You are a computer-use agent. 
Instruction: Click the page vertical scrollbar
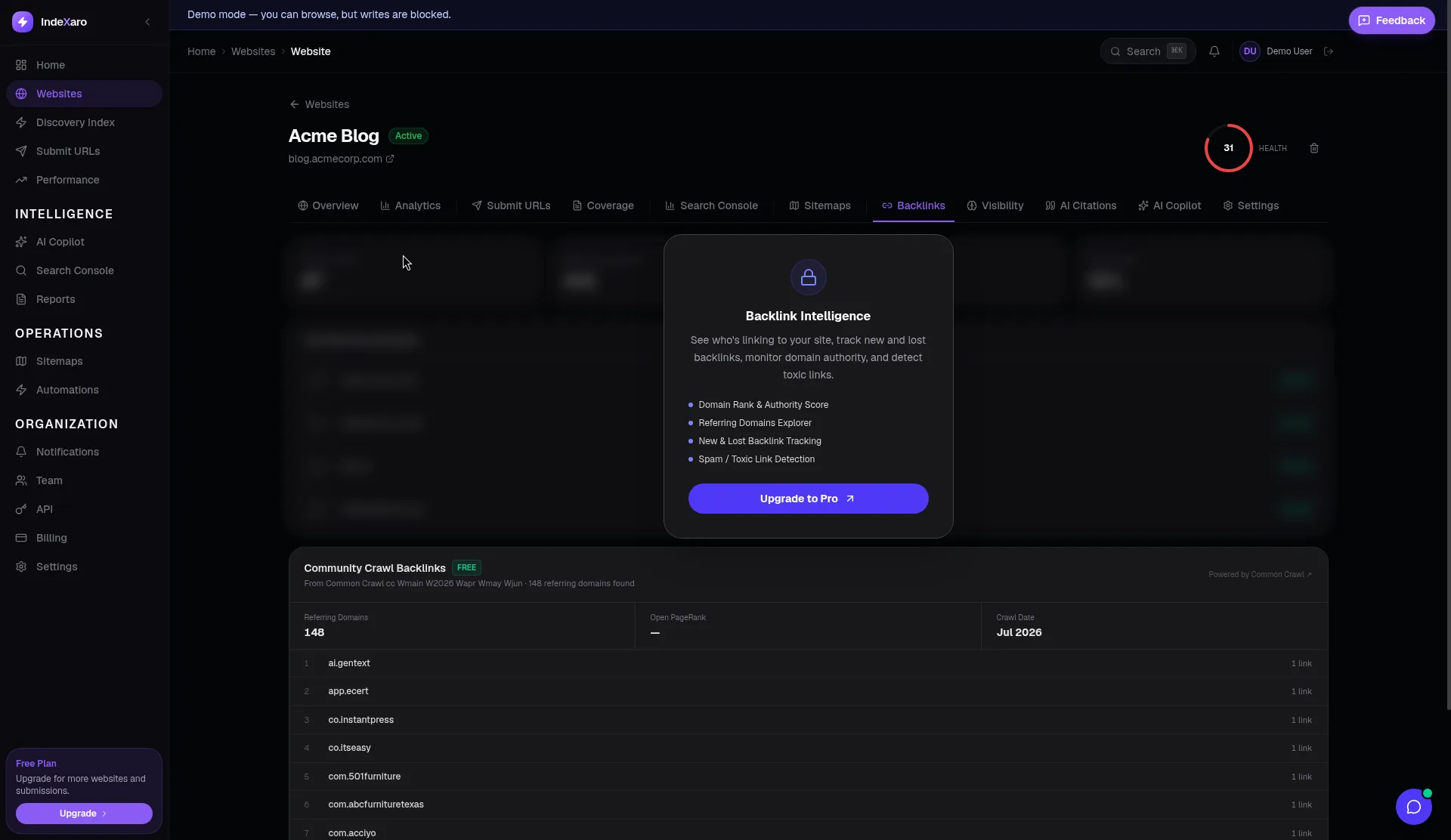point(1448,355)
